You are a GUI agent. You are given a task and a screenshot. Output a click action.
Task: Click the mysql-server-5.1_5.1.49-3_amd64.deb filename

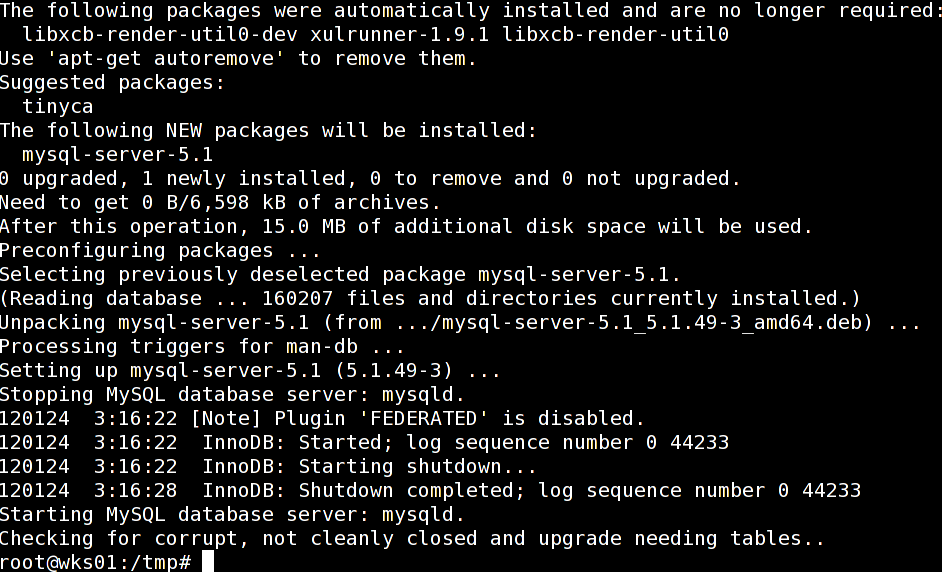click(x=657, y=323)
